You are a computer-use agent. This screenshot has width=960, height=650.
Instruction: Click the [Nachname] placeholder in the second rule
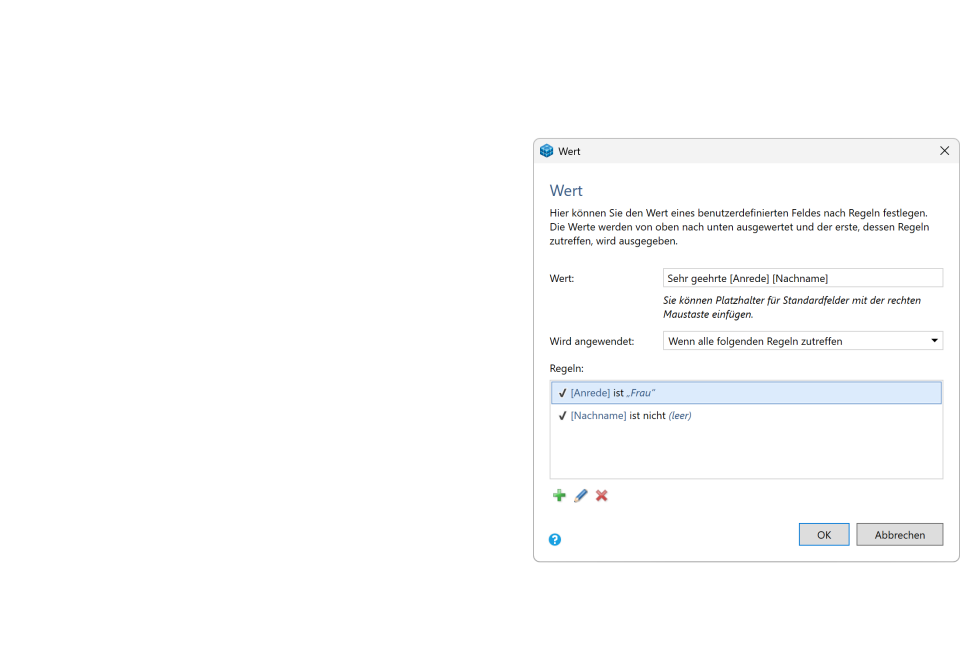(598, 416)
